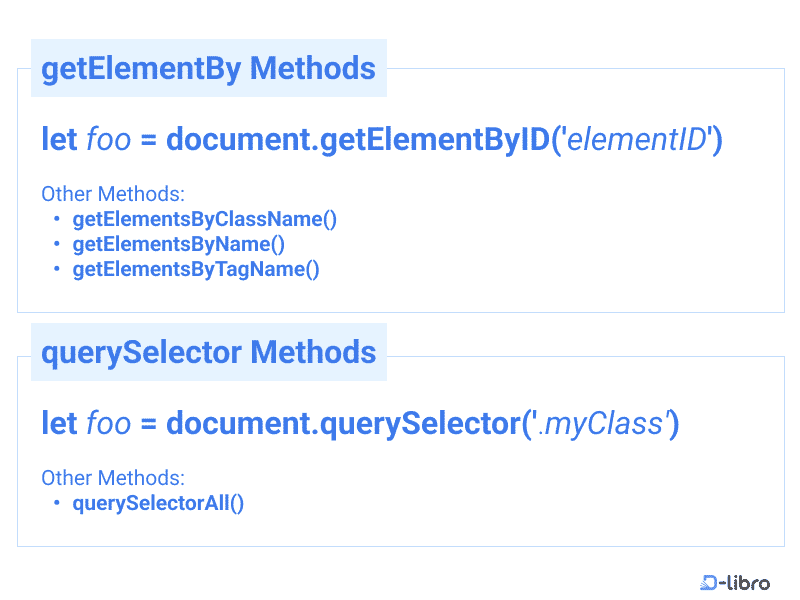Click the D-libro logo icon

pos(709,582)
